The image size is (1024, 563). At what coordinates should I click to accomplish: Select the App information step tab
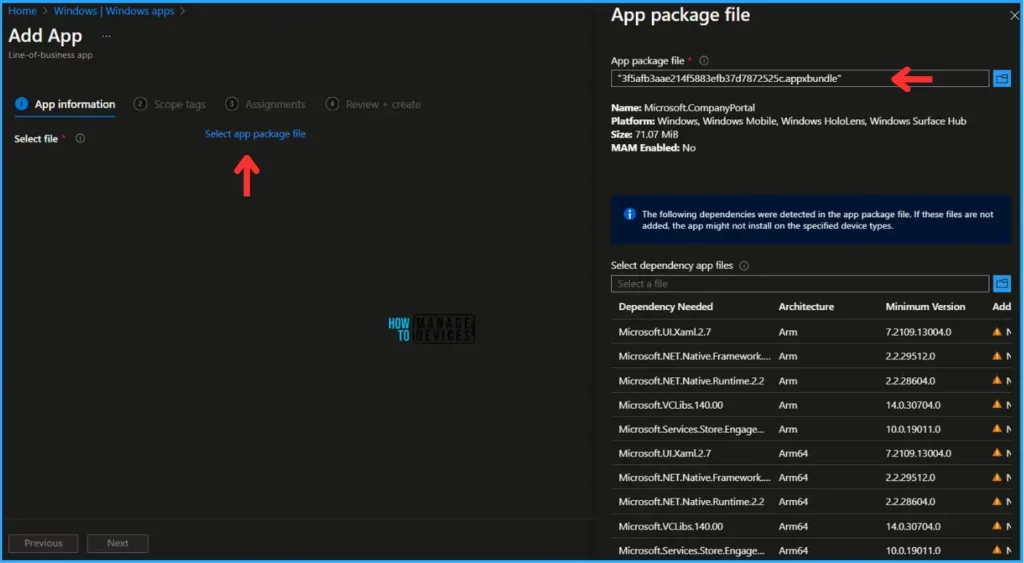pyautogui.click(x=65, y=105)
